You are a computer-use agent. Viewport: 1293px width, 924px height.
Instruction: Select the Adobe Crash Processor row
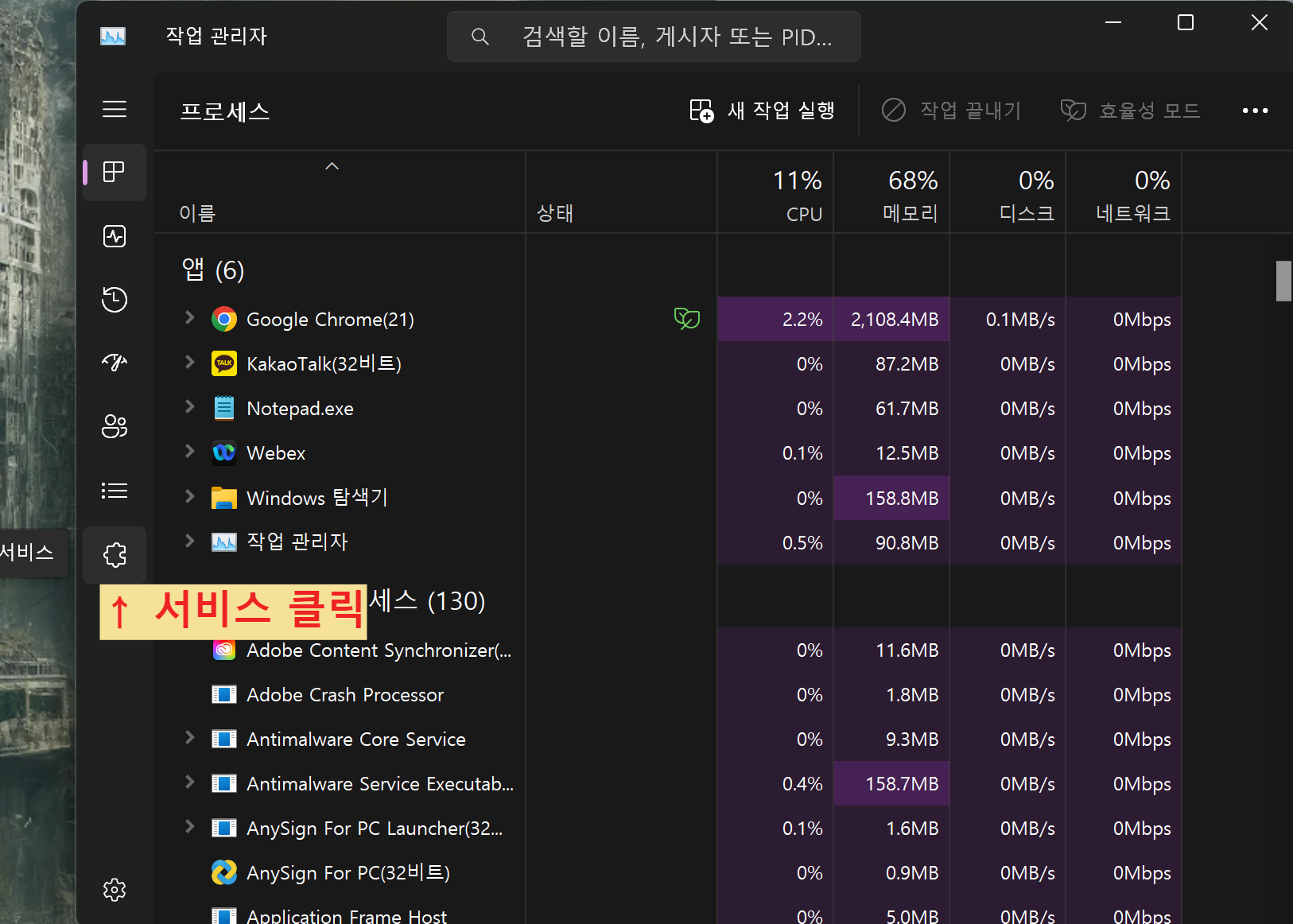point(668,695)
